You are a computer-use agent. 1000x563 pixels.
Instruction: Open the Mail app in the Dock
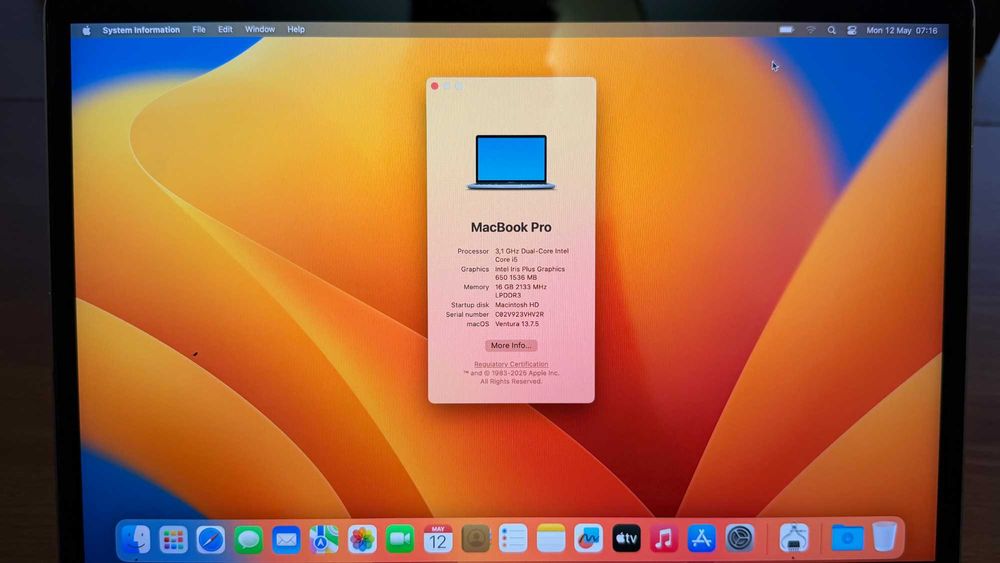click(286, 540)
